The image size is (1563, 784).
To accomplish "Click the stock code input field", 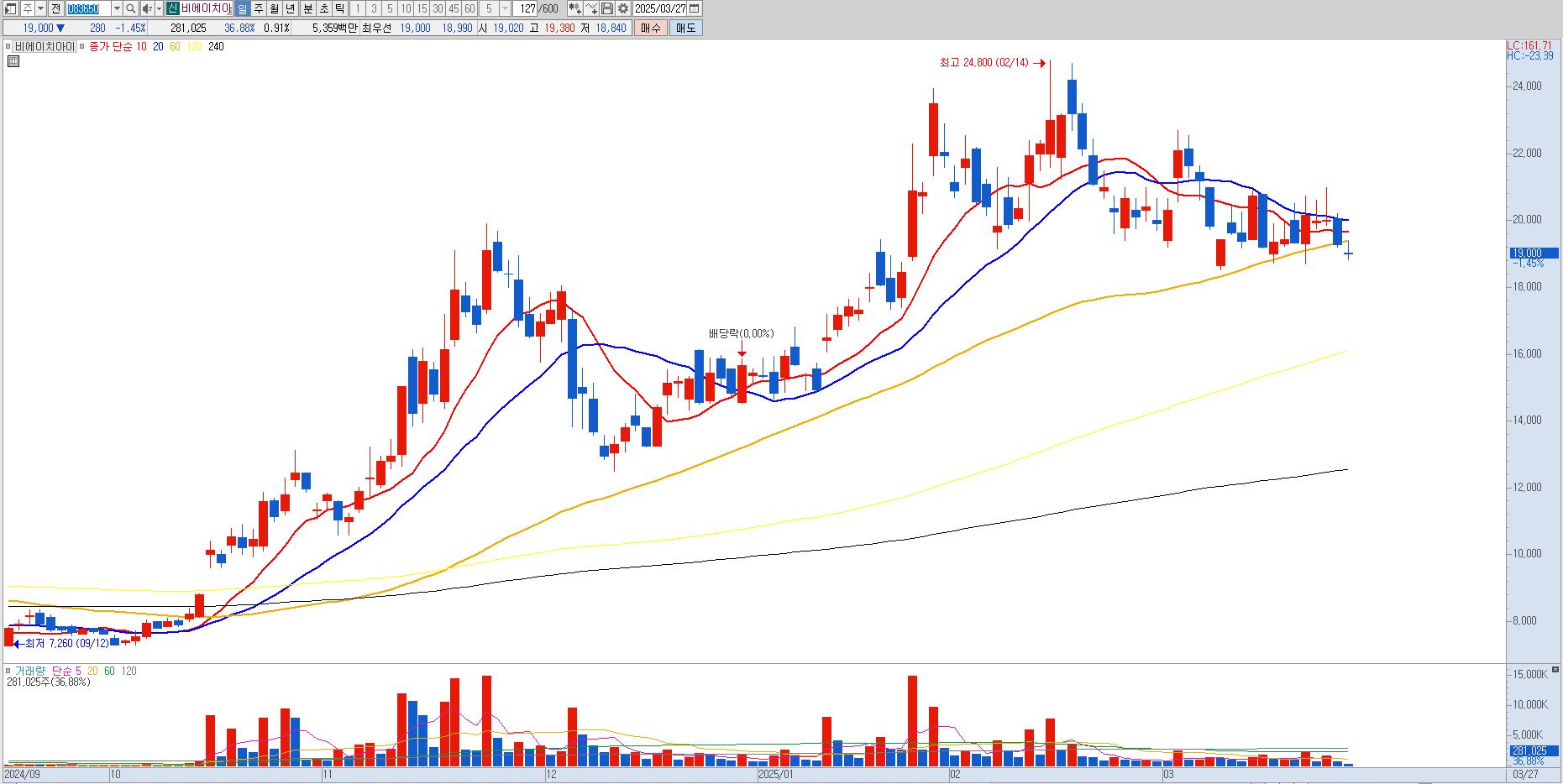I will pos(88,8).
